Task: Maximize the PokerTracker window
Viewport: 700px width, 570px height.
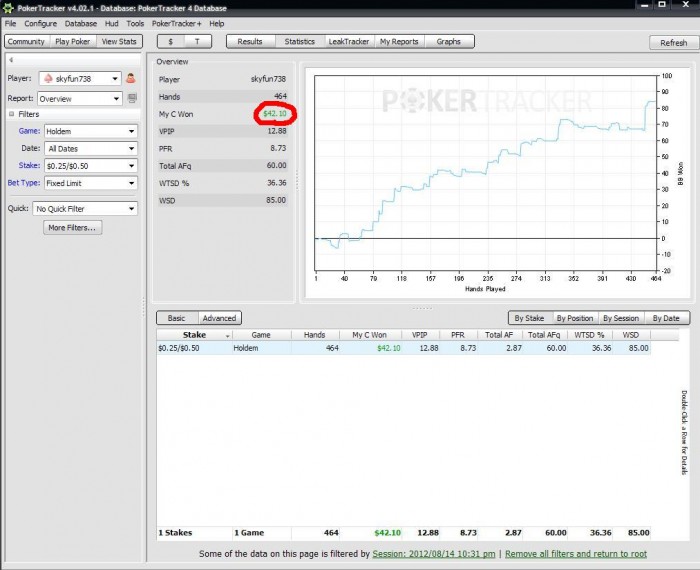Action: pos(662,5)
